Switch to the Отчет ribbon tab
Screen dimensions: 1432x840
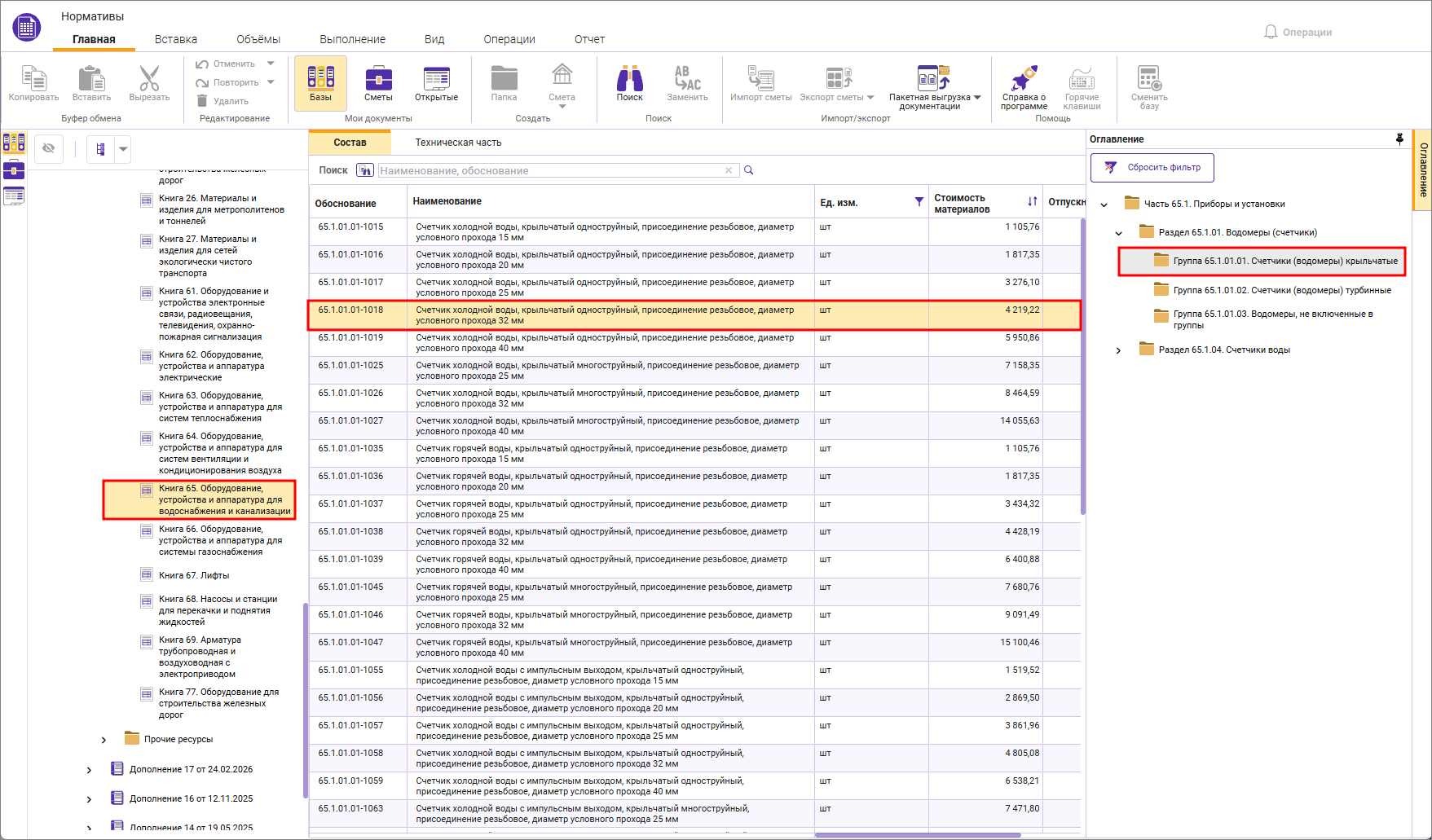[589, 39]
